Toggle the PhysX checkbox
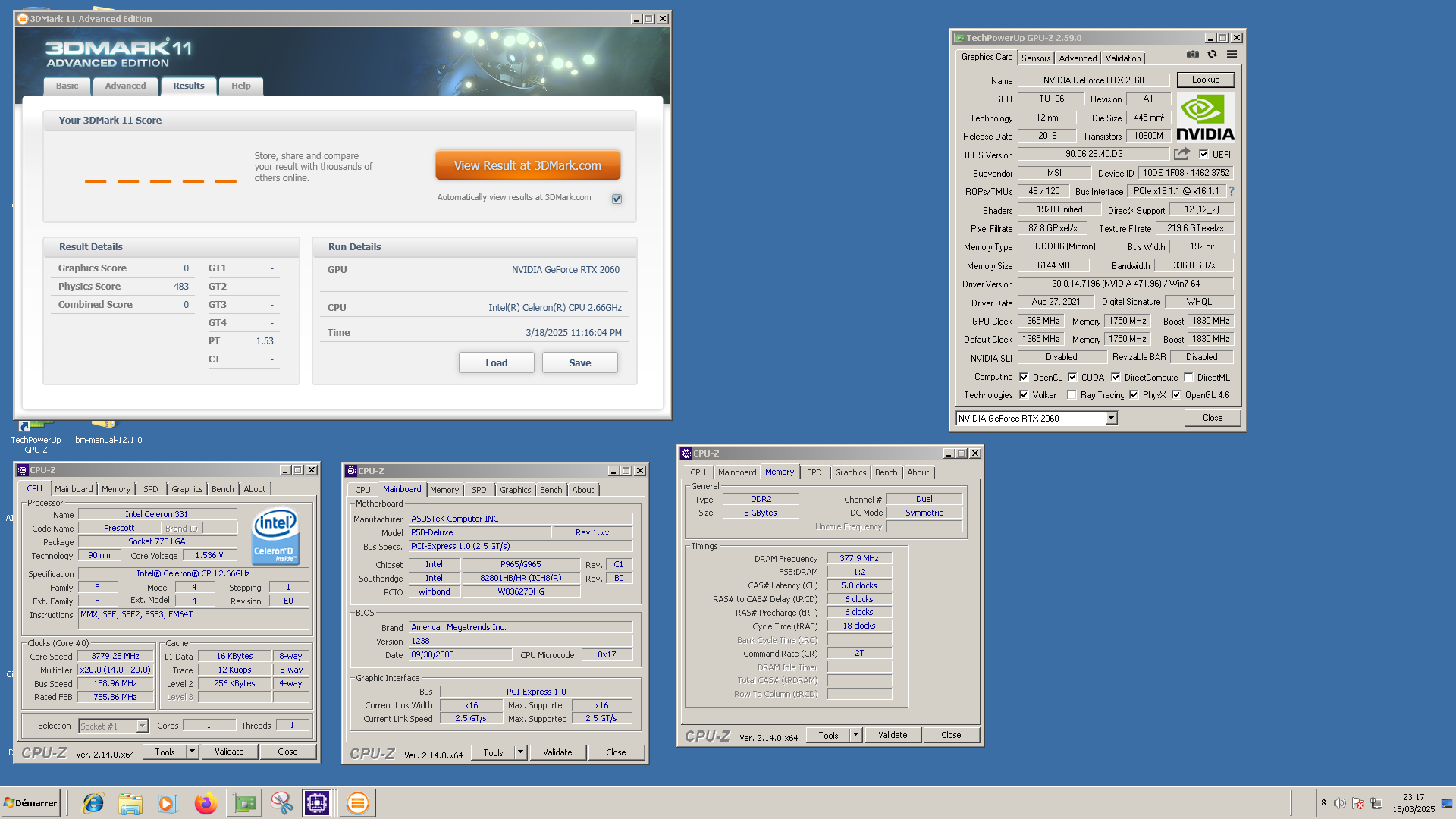The image size is (1456, 819). click(1134, 395)
